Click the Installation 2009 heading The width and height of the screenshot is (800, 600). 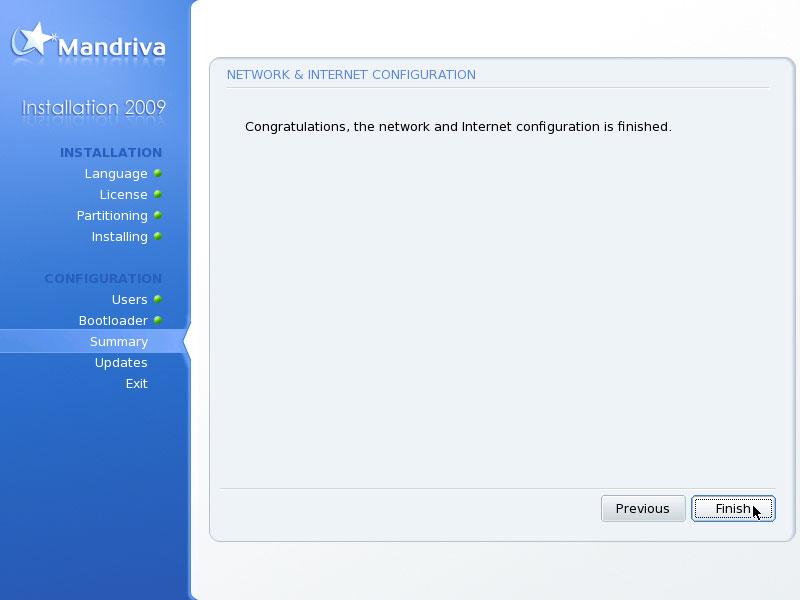pos(93,108)
